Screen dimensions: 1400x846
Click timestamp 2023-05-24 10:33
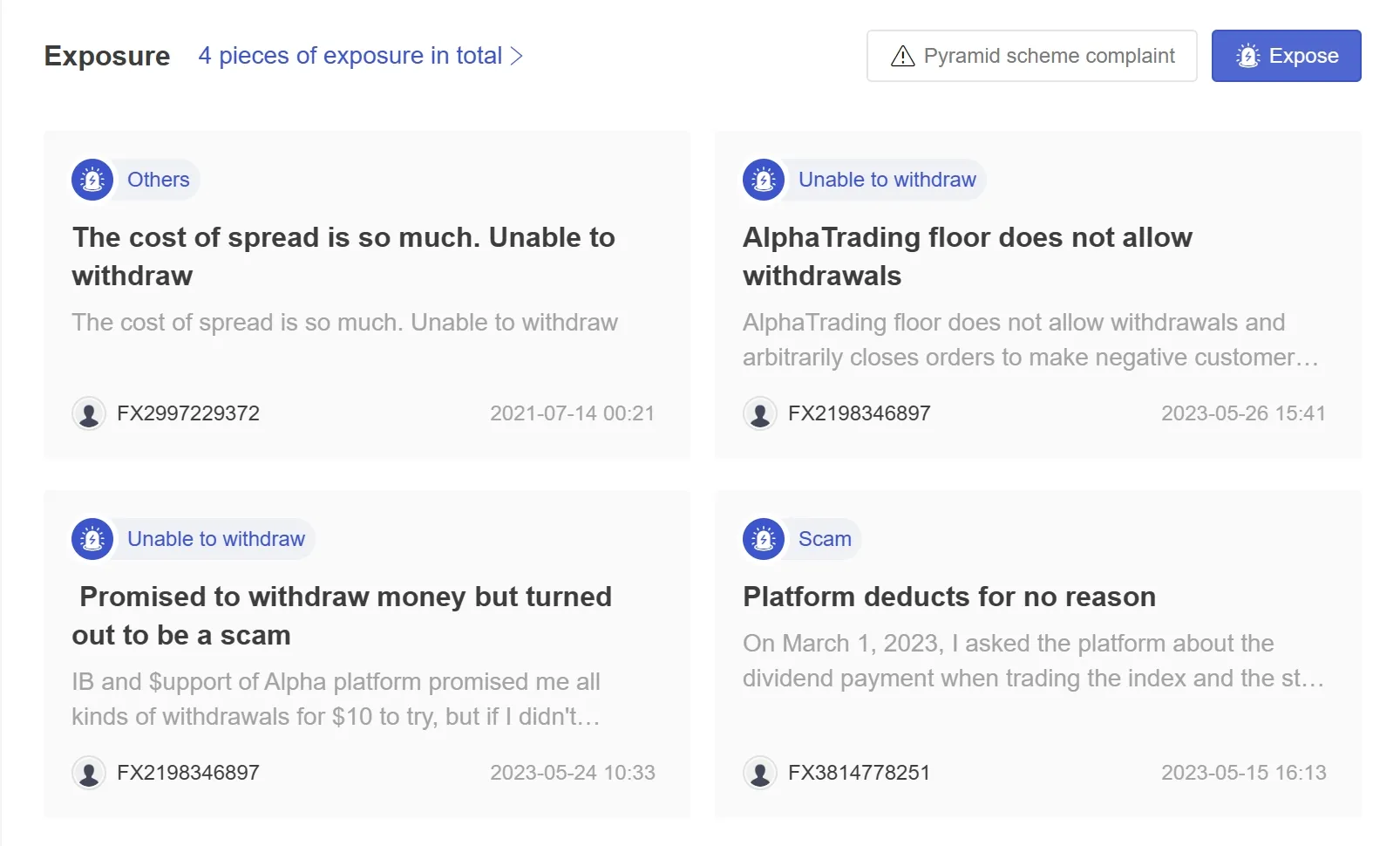572,773
